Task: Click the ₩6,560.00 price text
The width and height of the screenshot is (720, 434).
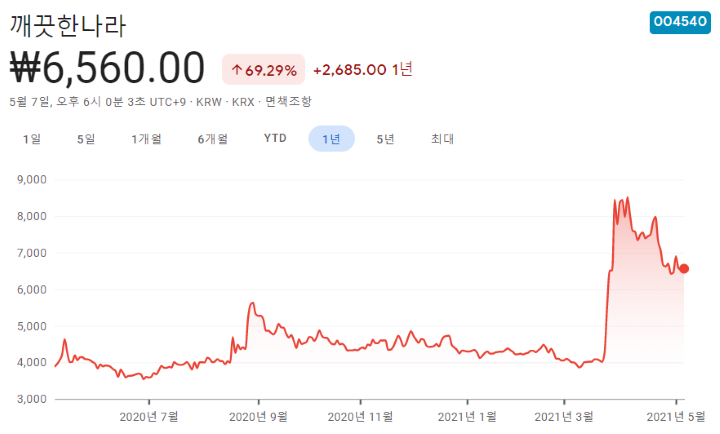Action: point(107,68)
